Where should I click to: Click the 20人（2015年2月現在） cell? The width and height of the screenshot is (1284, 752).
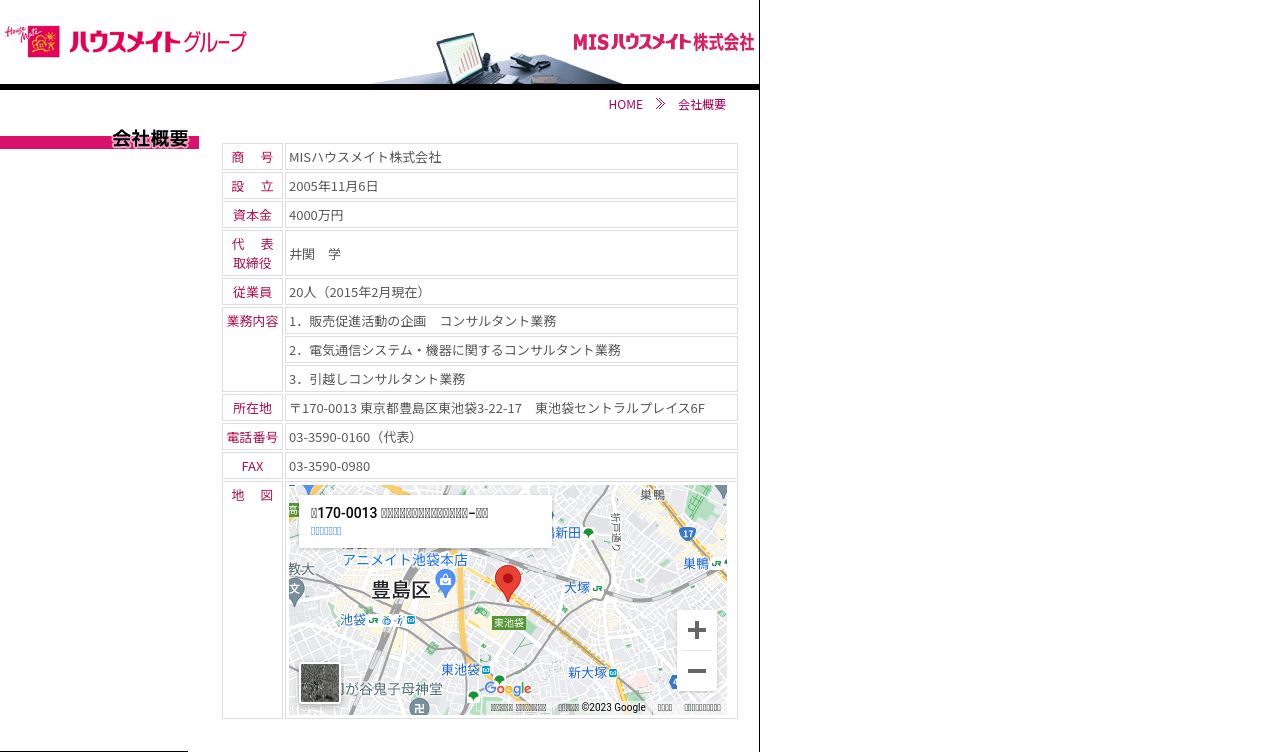coord(511,292)
